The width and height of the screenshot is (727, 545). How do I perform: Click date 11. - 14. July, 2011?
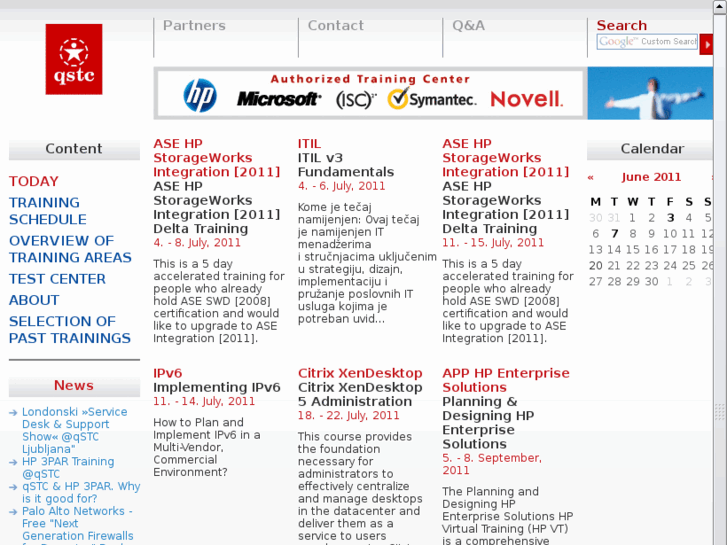point(204,401)
